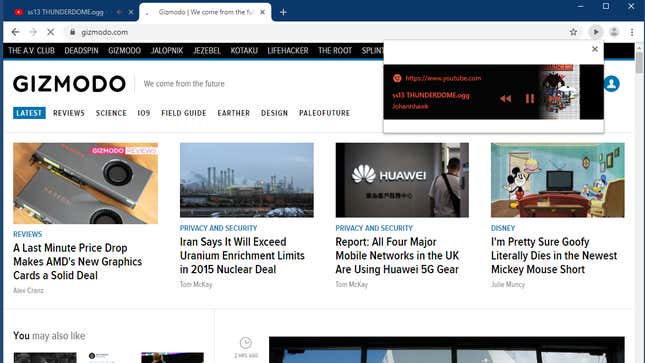Select the REVIEWS section tab
645x363 pixels.
pyautogui.click(x=69, y=113)
